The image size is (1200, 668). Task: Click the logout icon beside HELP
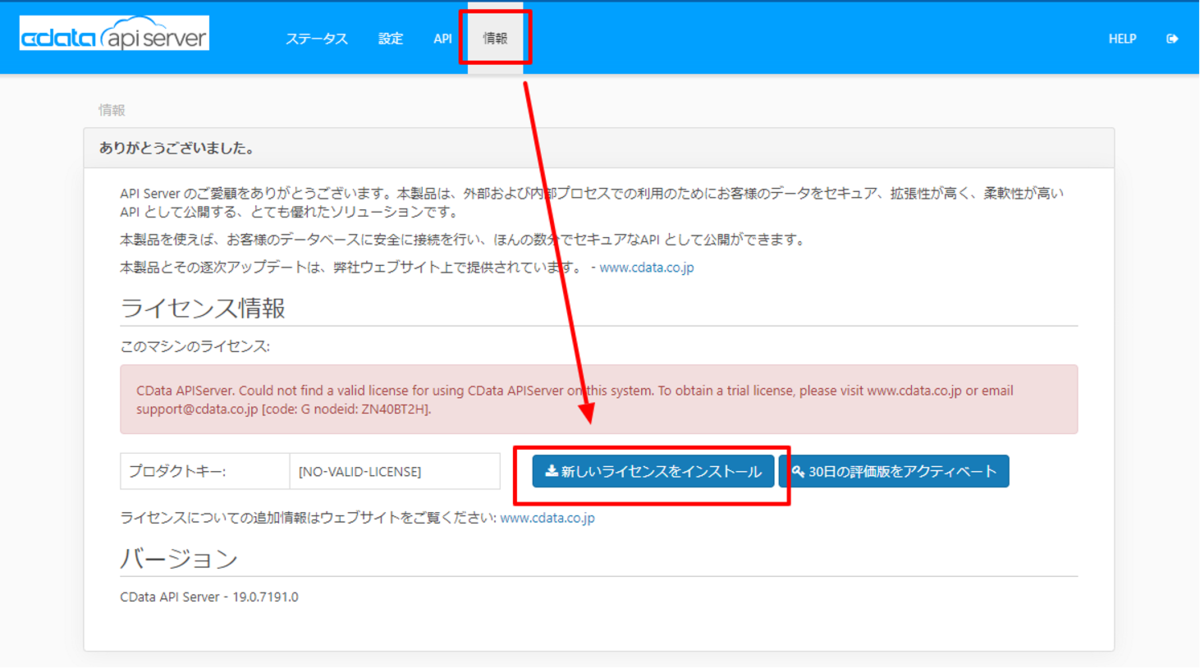1172,39
